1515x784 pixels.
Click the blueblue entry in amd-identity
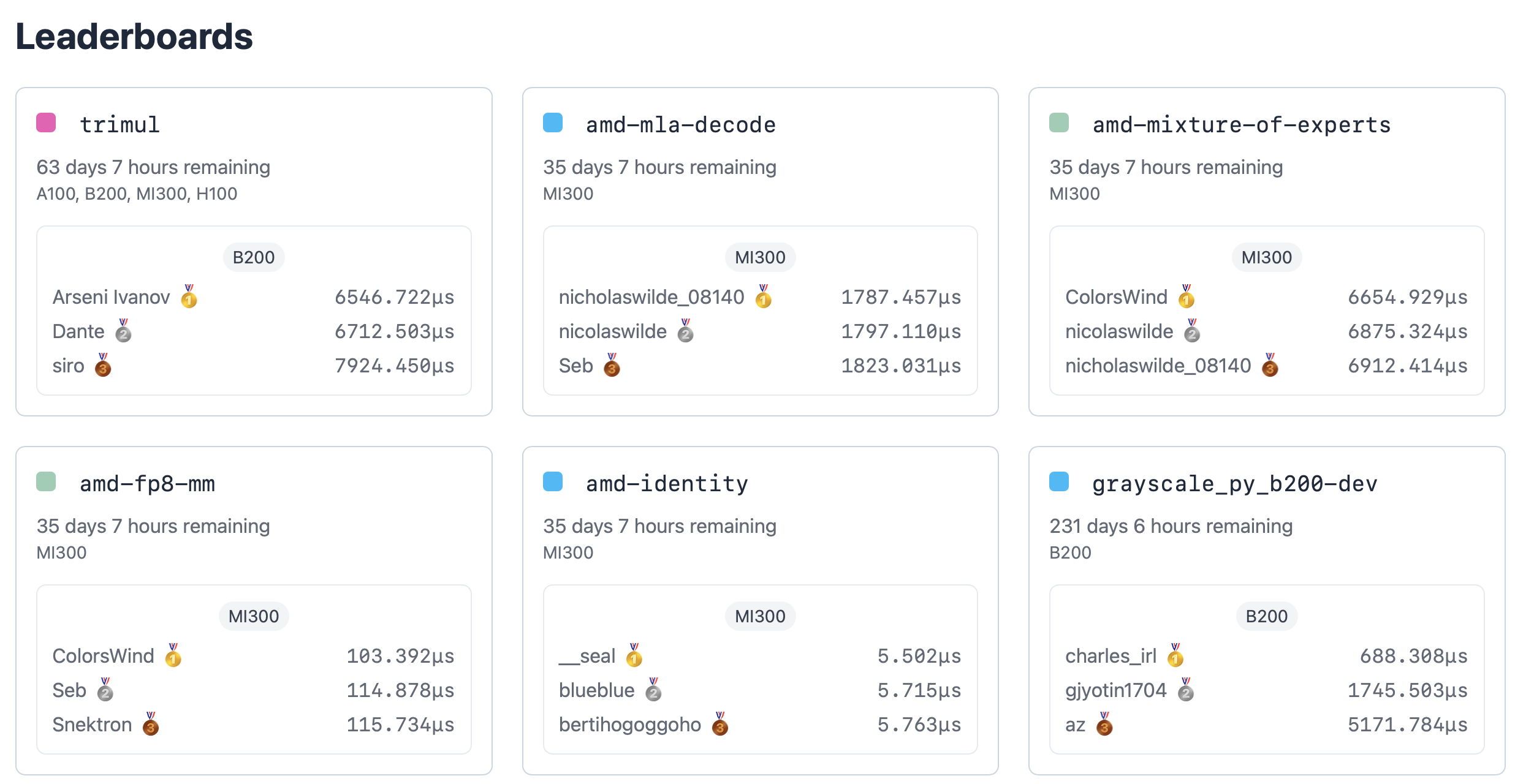pos(596,690)
